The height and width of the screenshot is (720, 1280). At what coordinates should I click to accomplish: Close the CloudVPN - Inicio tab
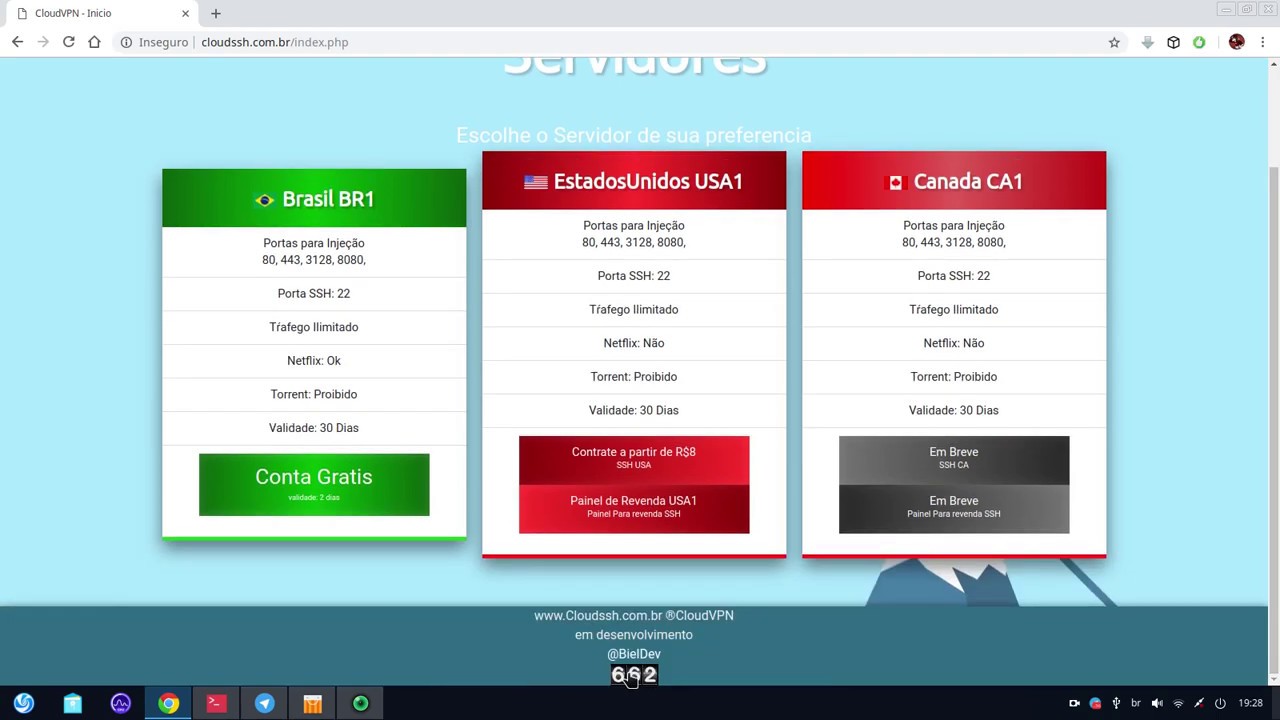pyautogui.click(x=185, y=13)
